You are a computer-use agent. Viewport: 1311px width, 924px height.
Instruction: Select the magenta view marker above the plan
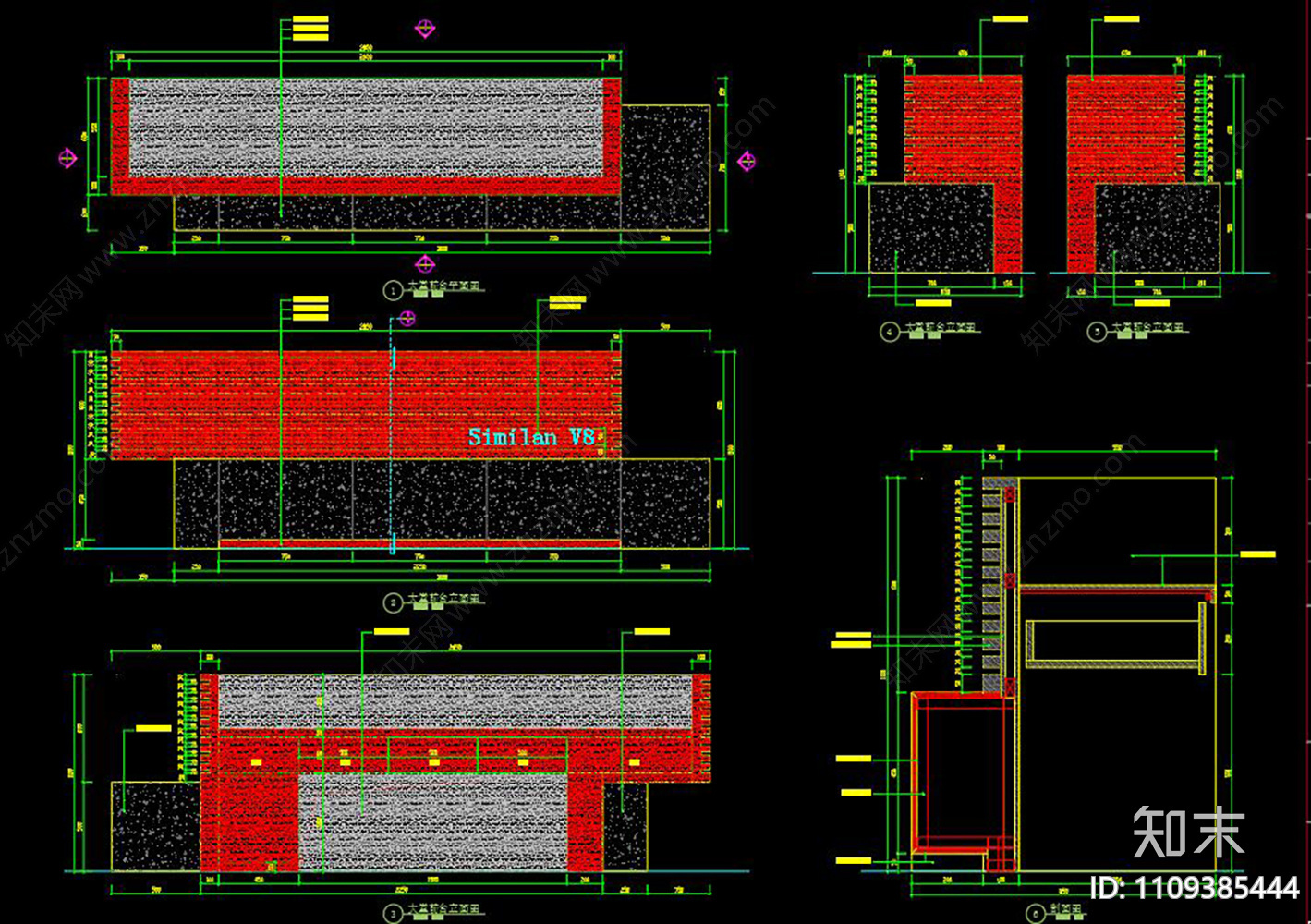point(425,29)
